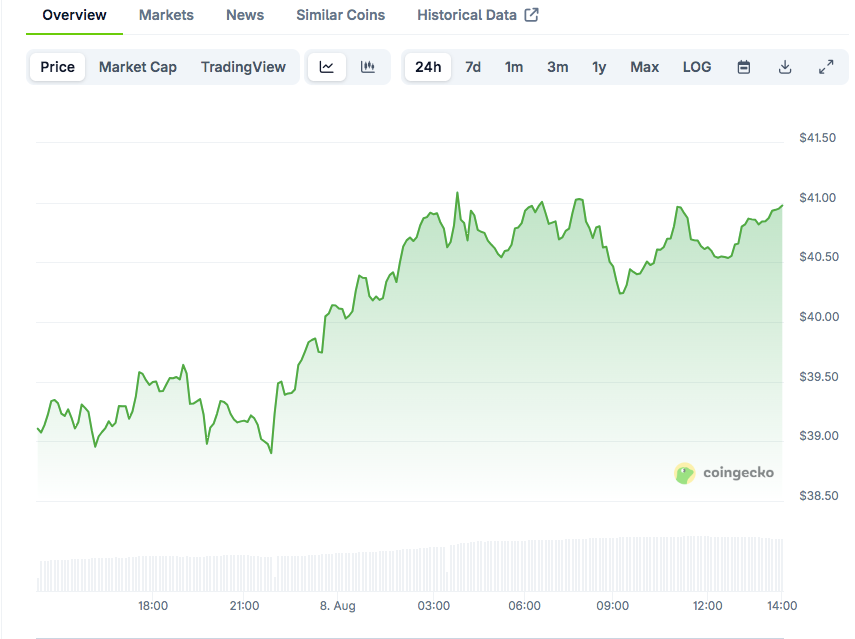Image resolution: width=855 pixels, height=639 pixels.
Task: Click the CoinGecko logo watermark
Action: (x=724, y=473)
